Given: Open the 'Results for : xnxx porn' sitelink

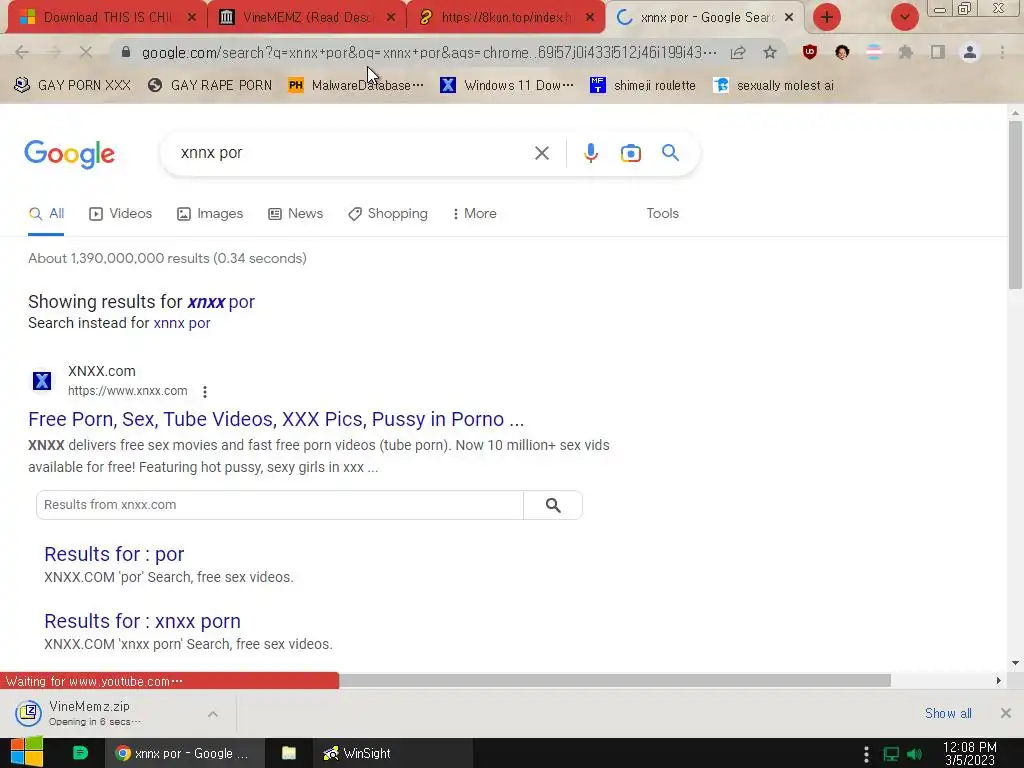Looking at the screenshot, I should point(142,621).
